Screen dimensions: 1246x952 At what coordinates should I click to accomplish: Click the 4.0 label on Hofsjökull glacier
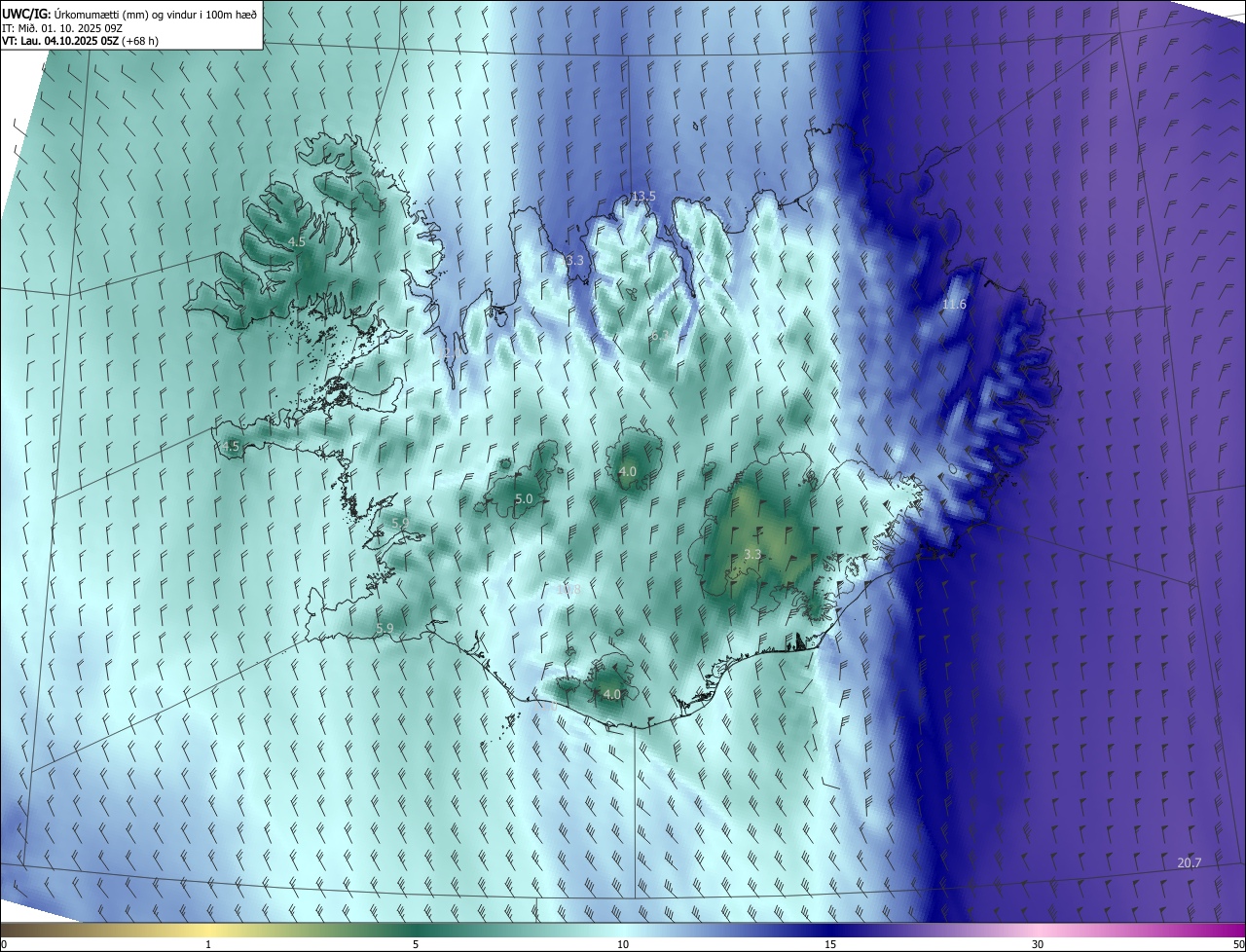click(627, 471)
